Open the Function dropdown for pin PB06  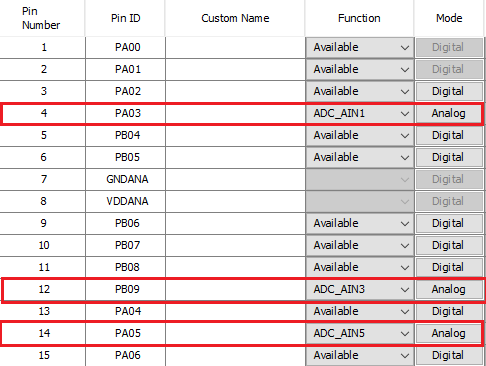click(x=360, y=223)
